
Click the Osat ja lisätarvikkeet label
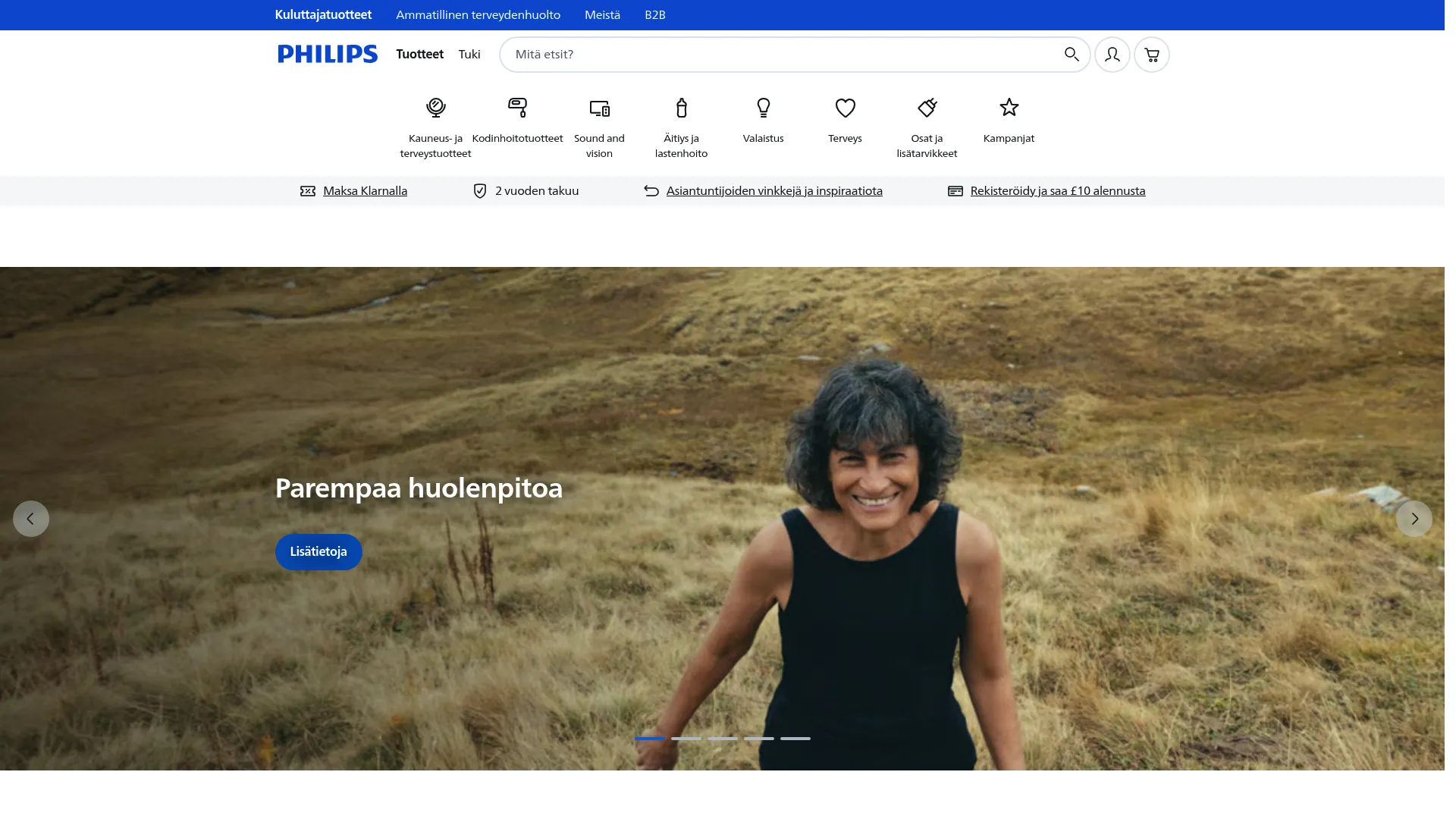tap(927, 146)
